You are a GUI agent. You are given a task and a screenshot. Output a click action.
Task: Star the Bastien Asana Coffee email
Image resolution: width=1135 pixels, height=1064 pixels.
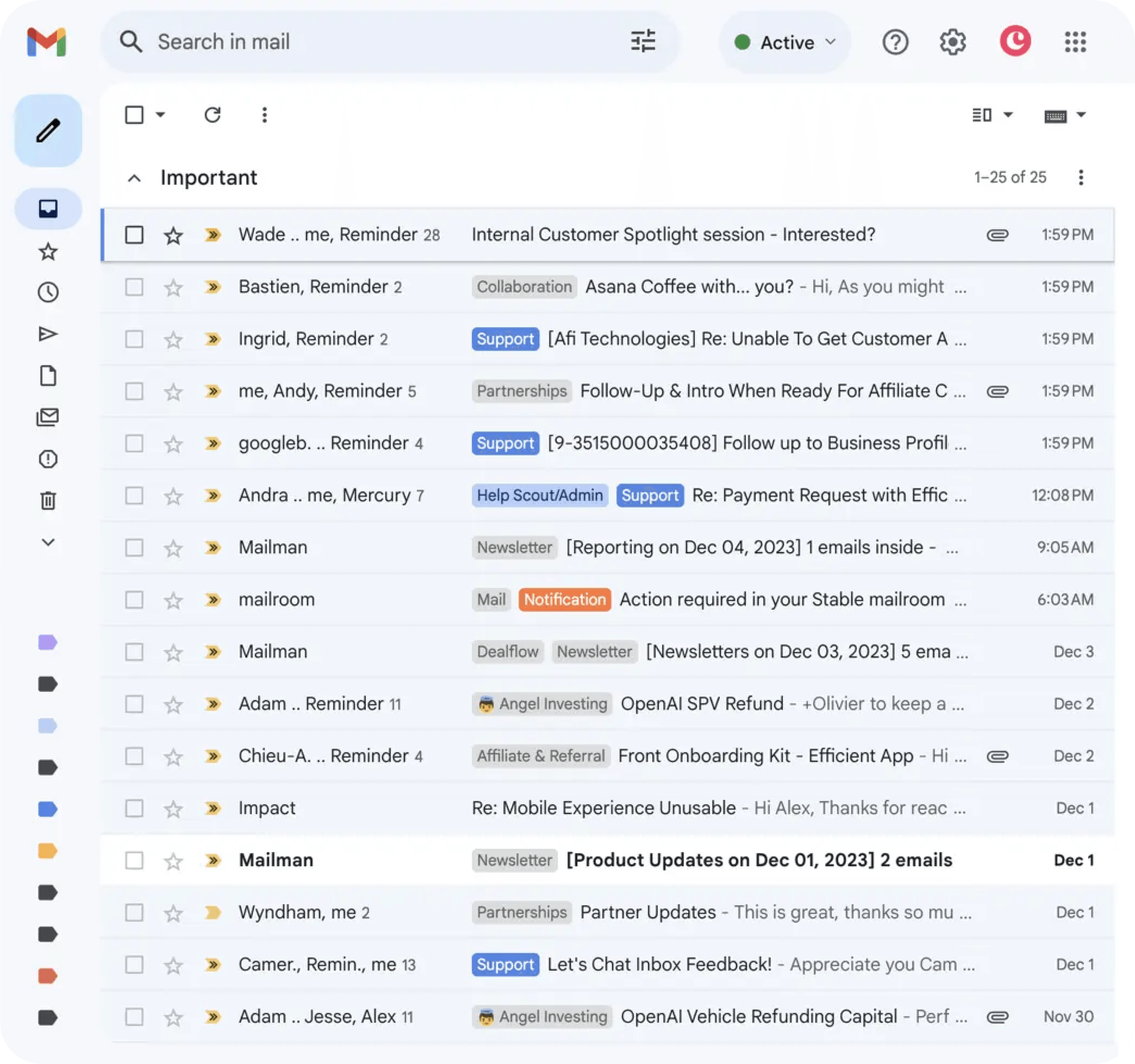173,287
